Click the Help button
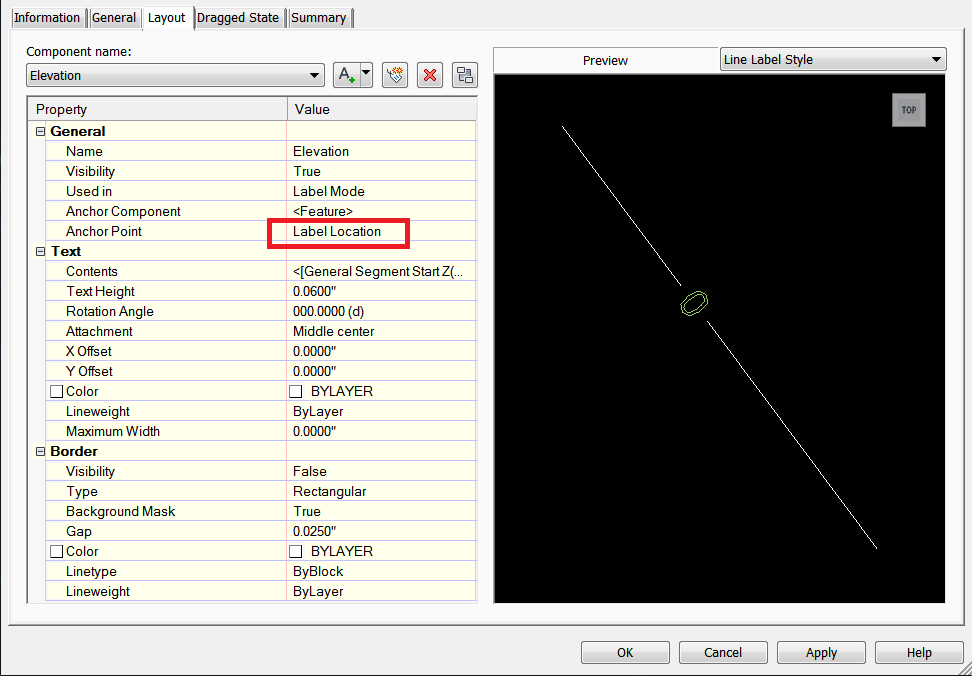972x676 pixels. pyautogui.click(x=919, y=652)
